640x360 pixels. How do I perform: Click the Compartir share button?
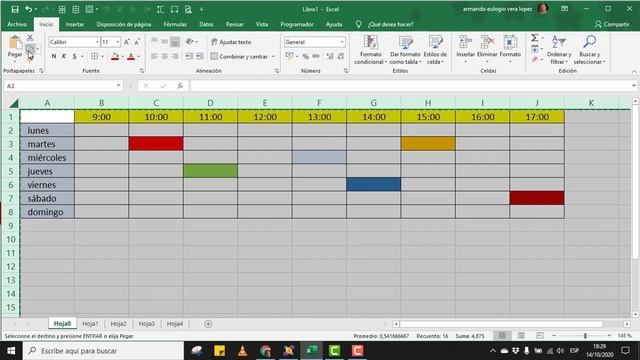click(612, 24)
